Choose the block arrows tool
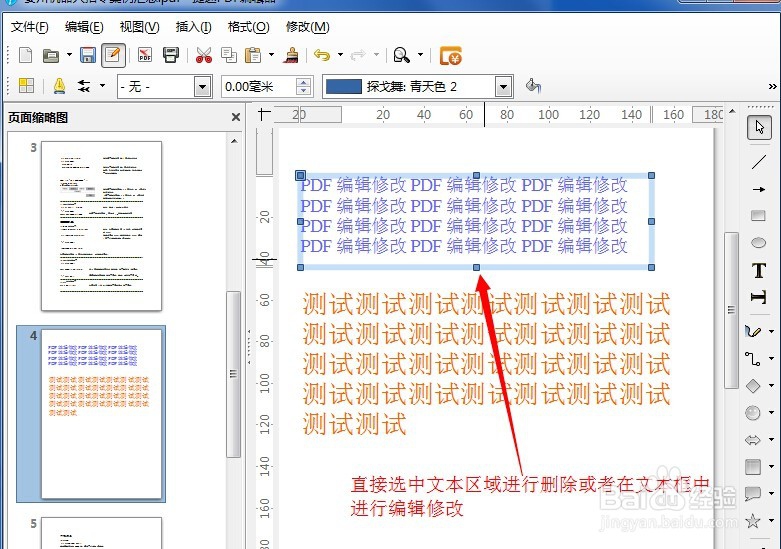This screenshot has width=781, height=549. (x=753, y=440)
